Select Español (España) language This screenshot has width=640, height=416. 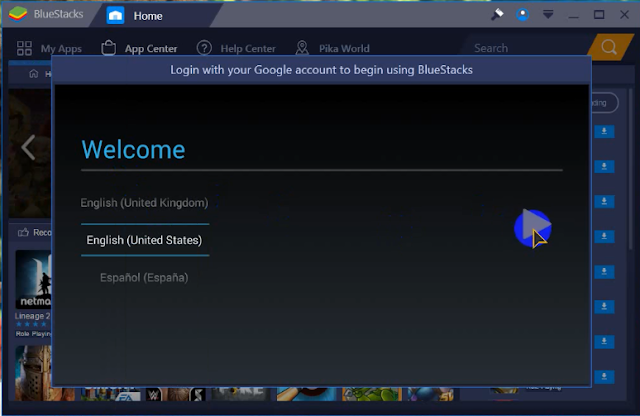pyautogui.click(x=144, y=278)
